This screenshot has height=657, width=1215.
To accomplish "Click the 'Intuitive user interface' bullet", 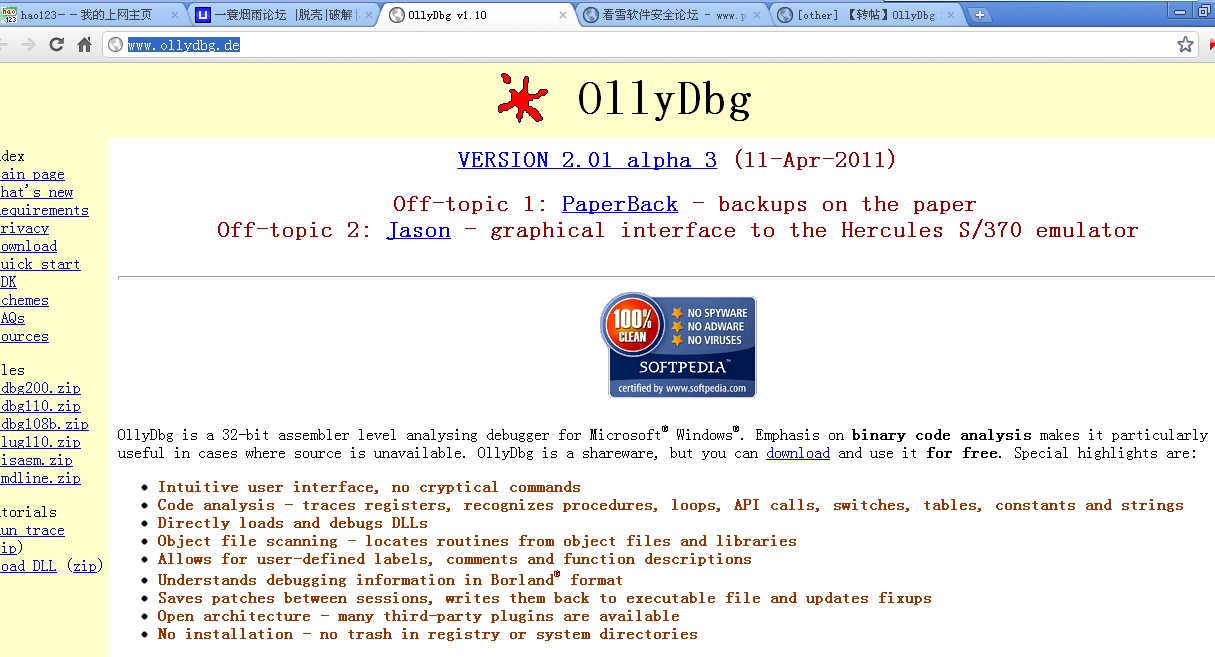I will tap(369, 487).
